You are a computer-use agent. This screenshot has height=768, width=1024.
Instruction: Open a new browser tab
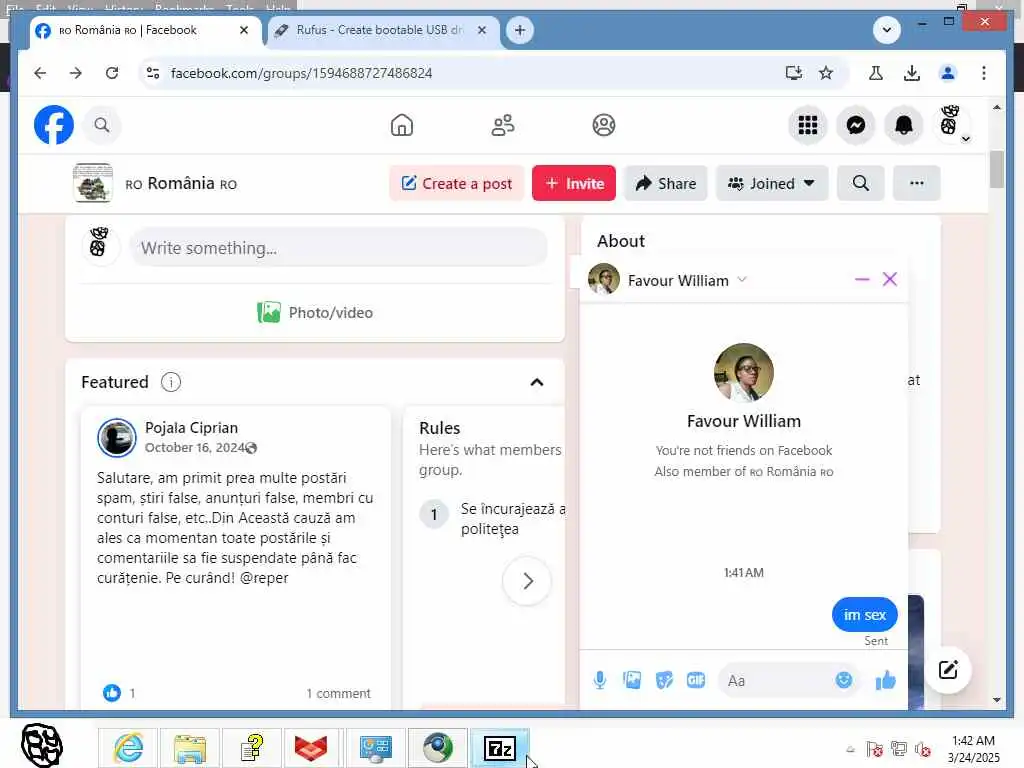pyautogui.click(x=520, y=30)
